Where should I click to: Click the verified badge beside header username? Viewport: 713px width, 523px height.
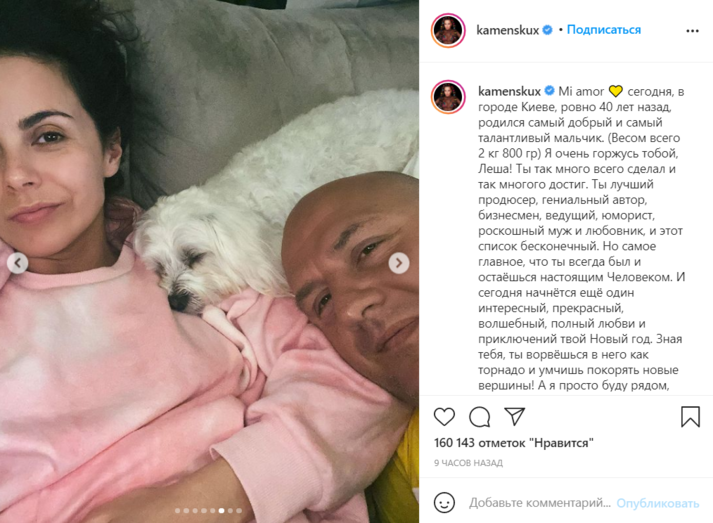click(547, 30)
